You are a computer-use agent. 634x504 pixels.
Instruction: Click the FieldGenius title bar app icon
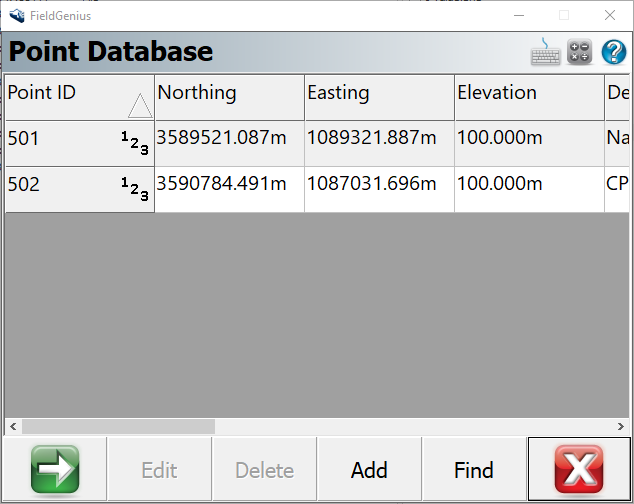pyautogui.click(x=17, y=15)
